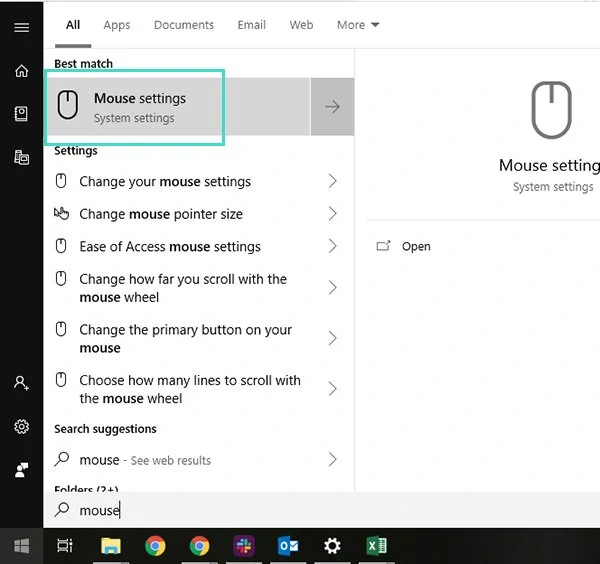Click mouse pointer size icon
Image resolution: width=600 pixels, height=564 pixels.
point(61,214)
